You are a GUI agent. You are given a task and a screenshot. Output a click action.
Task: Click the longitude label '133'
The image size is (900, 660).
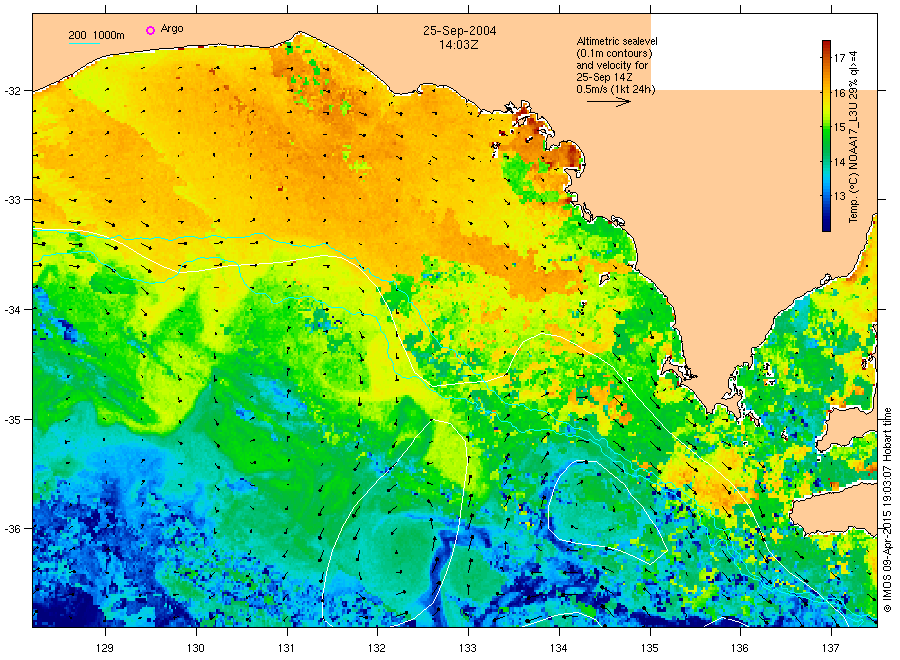(x=468, y=648)
